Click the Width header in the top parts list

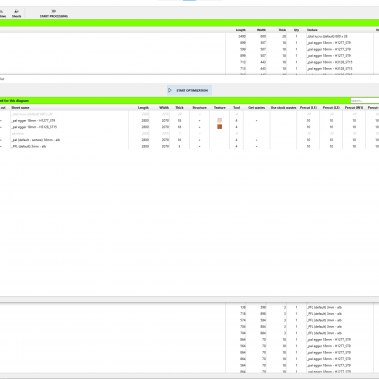[261, 30]
